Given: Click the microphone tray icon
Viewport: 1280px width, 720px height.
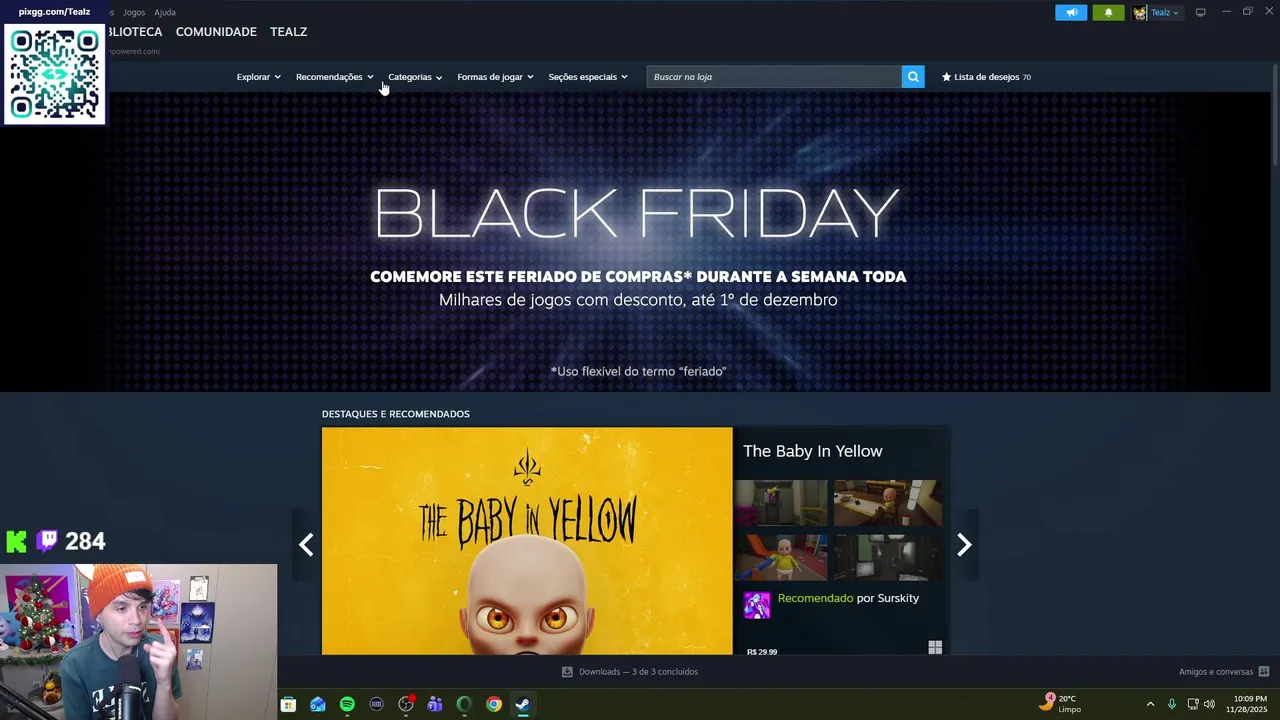Looking at the screenshot, I should 1172,704.
